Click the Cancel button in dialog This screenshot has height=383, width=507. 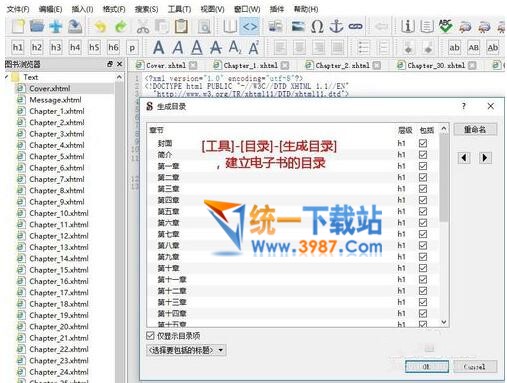(475, 367)
